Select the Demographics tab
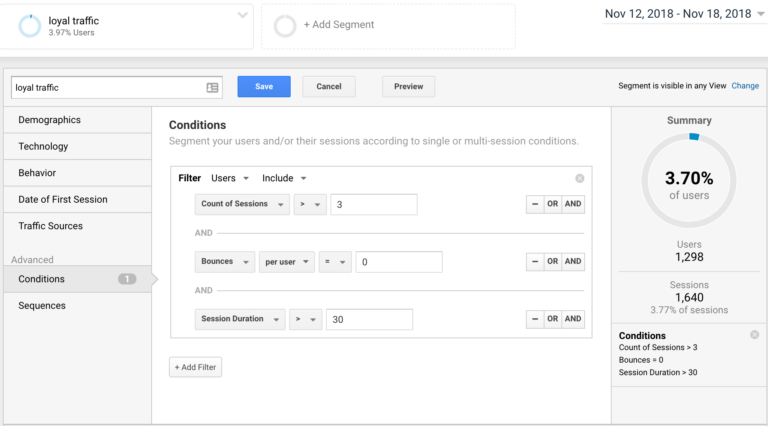 [77, 120]
